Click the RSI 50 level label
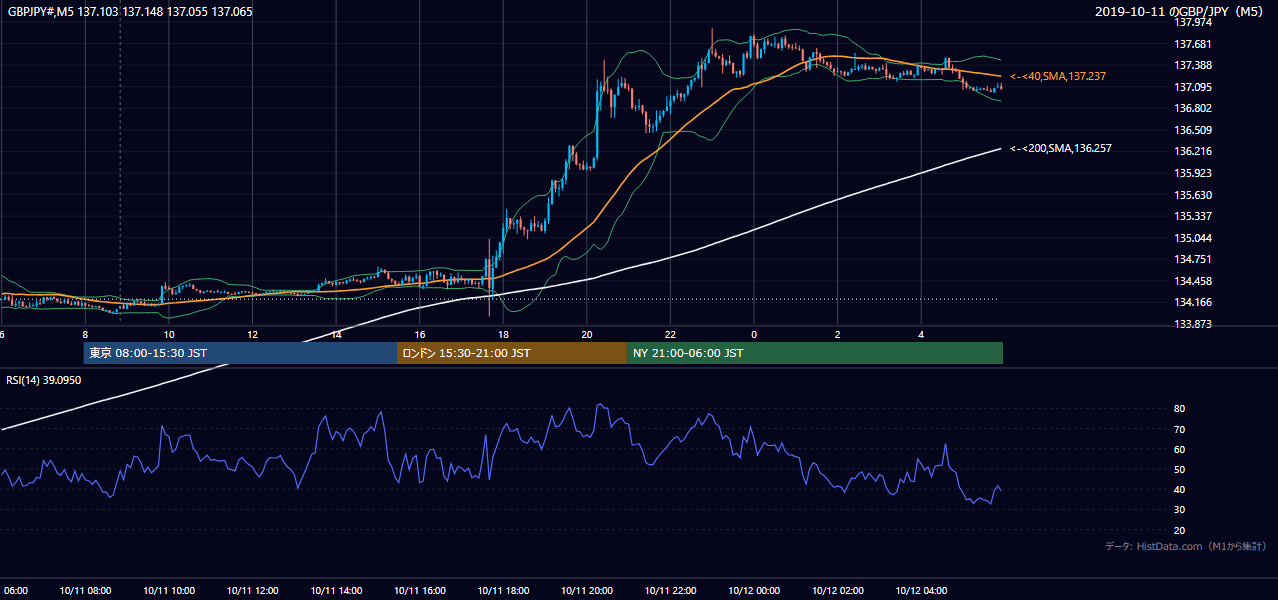The width and height of the screenshot is (1278, 600). point(1179,469)
